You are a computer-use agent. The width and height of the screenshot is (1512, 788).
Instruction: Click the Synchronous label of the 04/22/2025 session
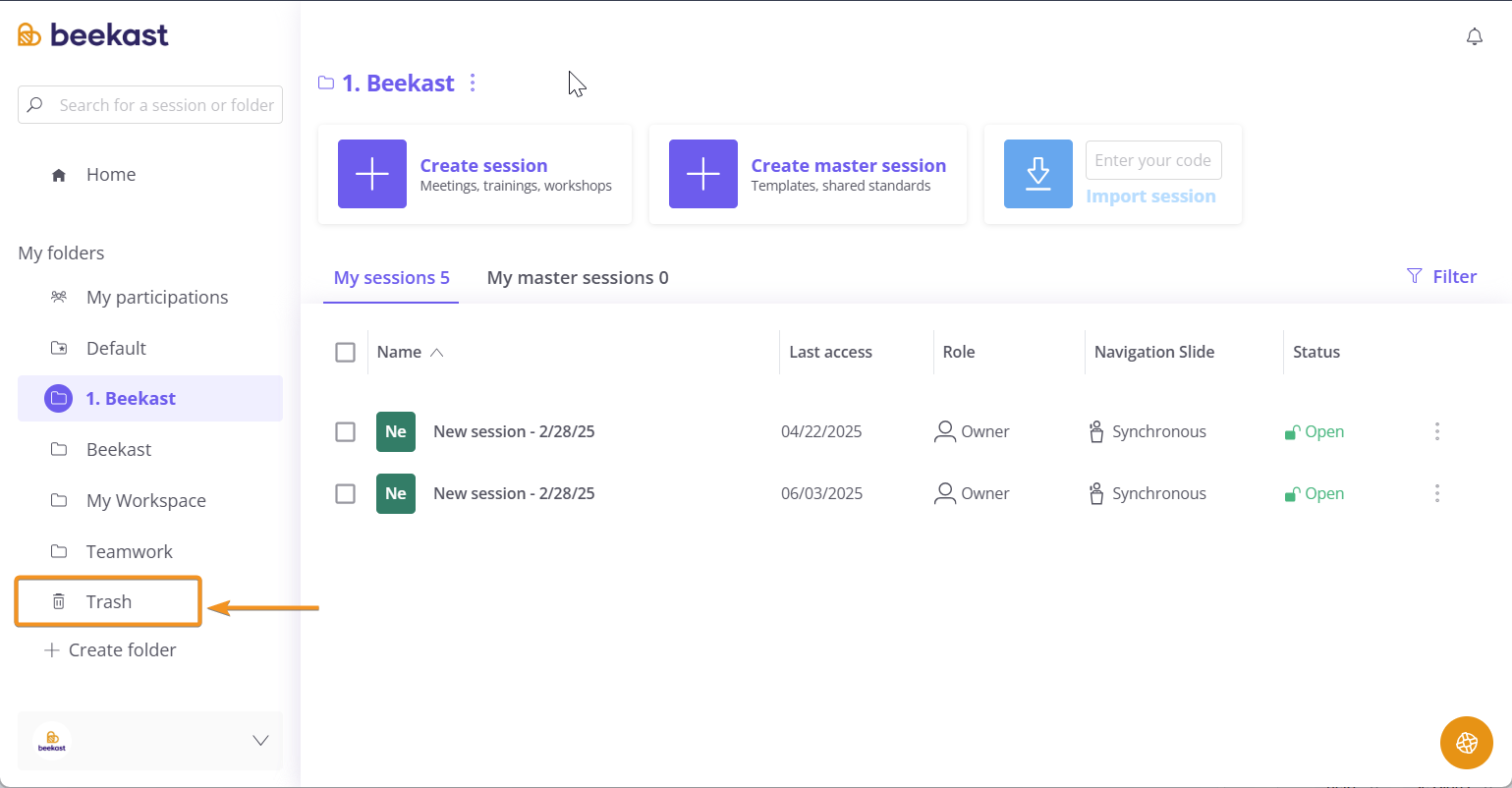click(1159, 431)
